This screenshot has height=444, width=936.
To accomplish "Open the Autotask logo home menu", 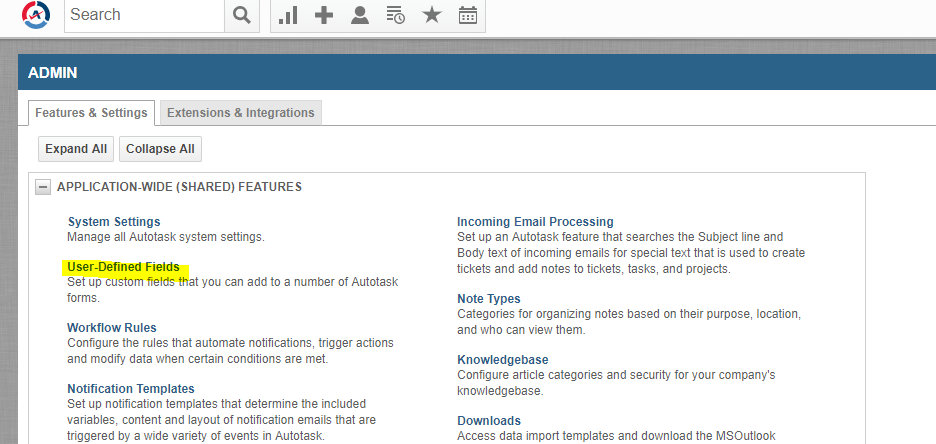I will (36, 15).
